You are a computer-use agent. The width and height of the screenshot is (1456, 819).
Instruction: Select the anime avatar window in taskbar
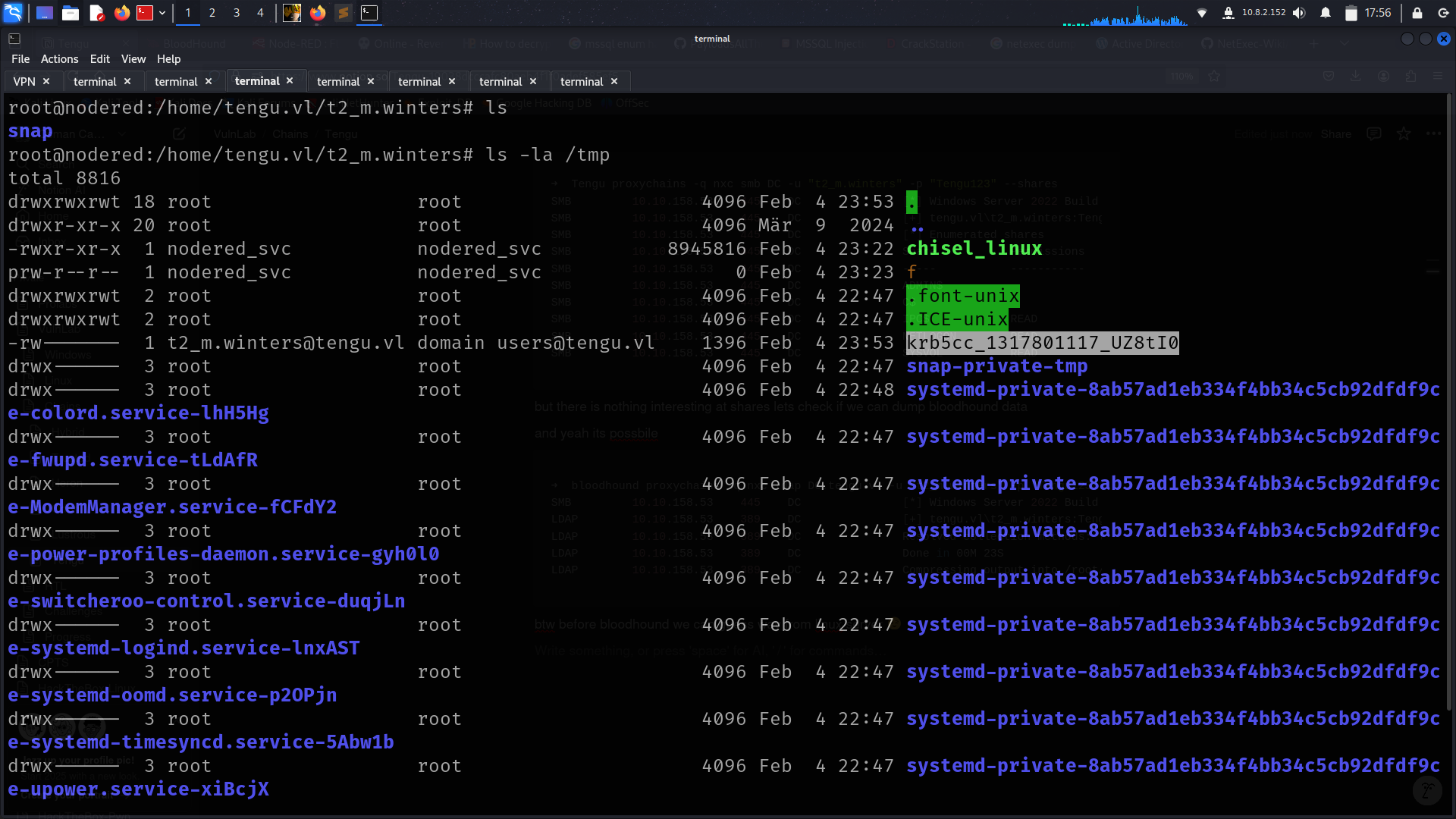[x=292, y=13]
